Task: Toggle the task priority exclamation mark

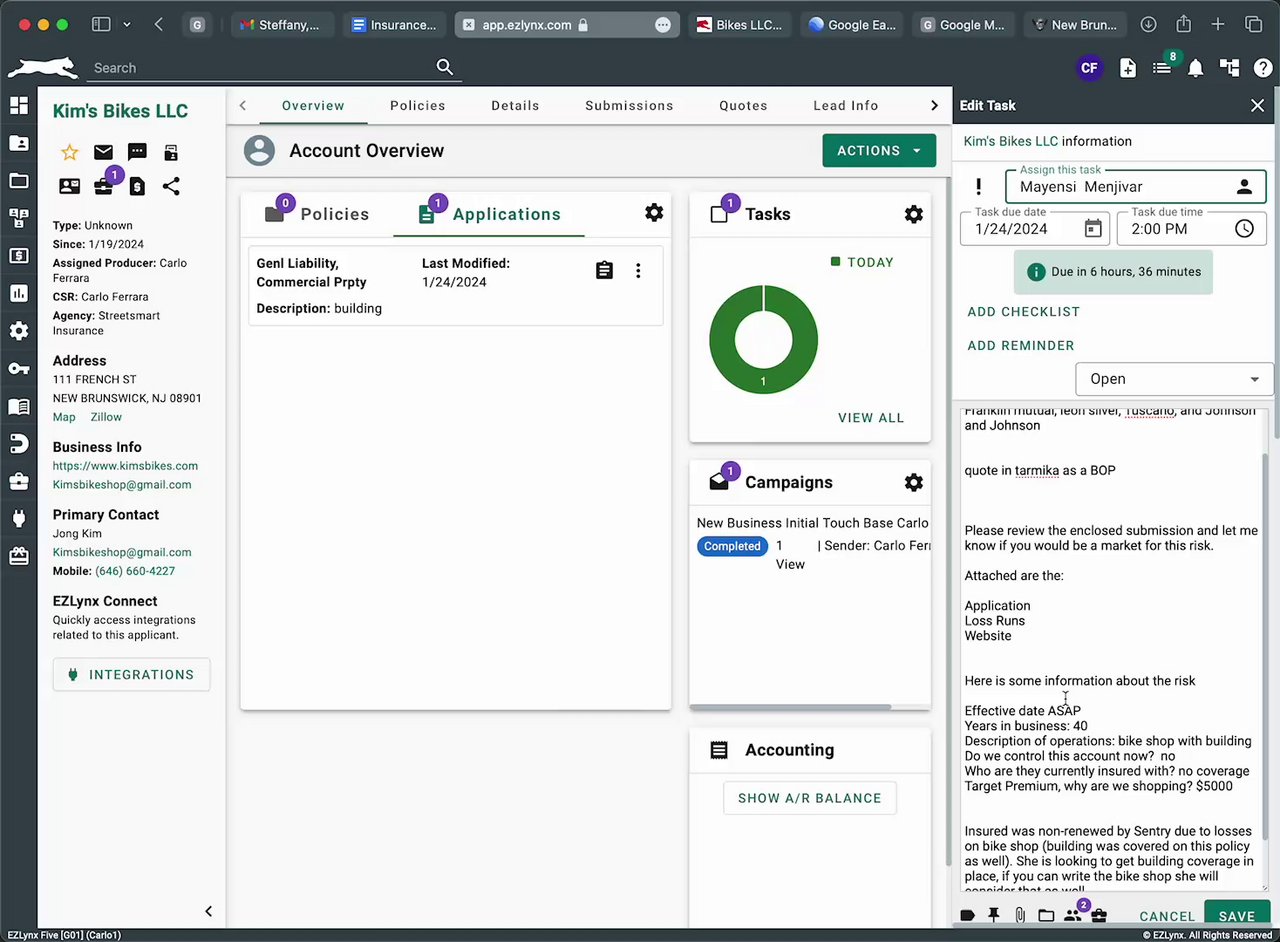Action: click(978, 187)
